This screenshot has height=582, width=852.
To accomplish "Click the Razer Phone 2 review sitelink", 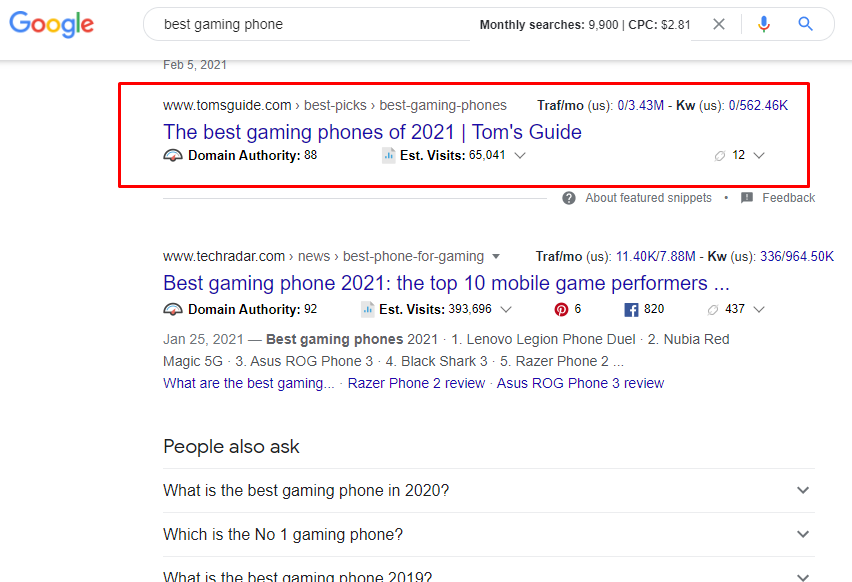I will pos(416,382).
